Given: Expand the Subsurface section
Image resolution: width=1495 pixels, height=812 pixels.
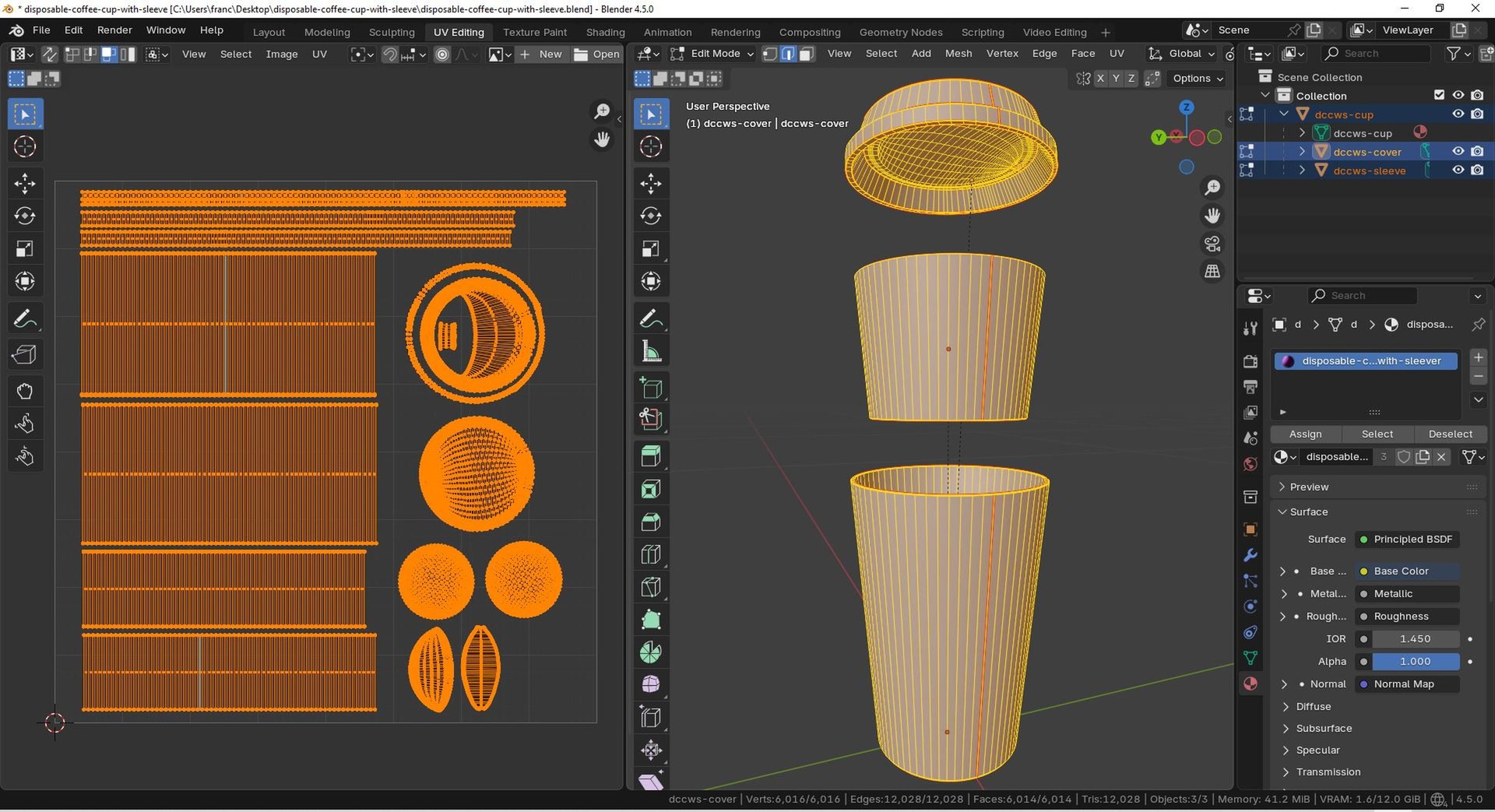Looking at the screenshot, I should [1324, 729].
